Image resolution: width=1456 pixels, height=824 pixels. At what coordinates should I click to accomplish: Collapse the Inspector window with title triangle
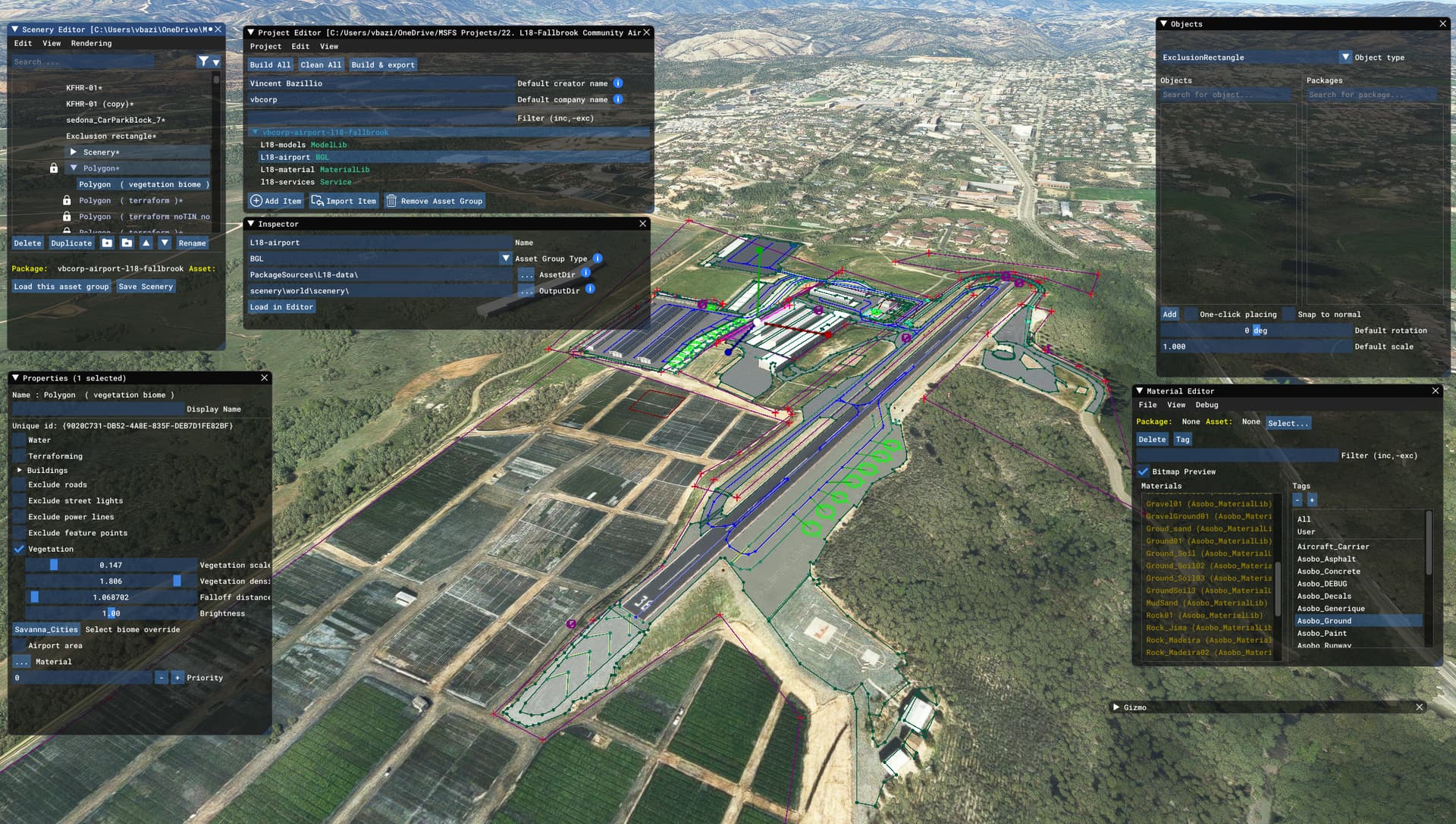pos(250,224)
